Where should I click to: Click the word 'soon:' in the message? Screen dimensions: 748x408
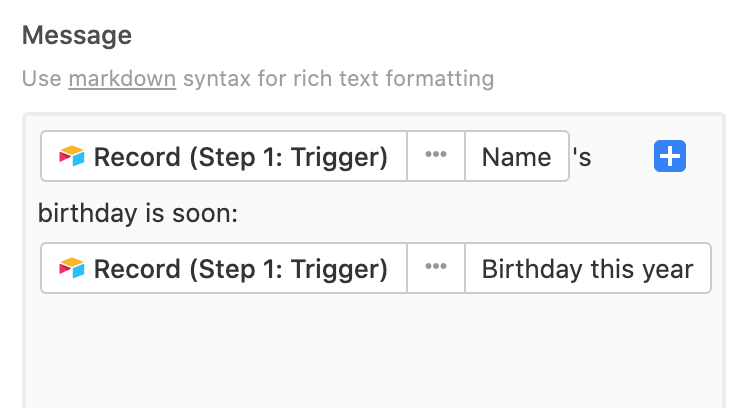pyautogui.click(x=205, y=214)
